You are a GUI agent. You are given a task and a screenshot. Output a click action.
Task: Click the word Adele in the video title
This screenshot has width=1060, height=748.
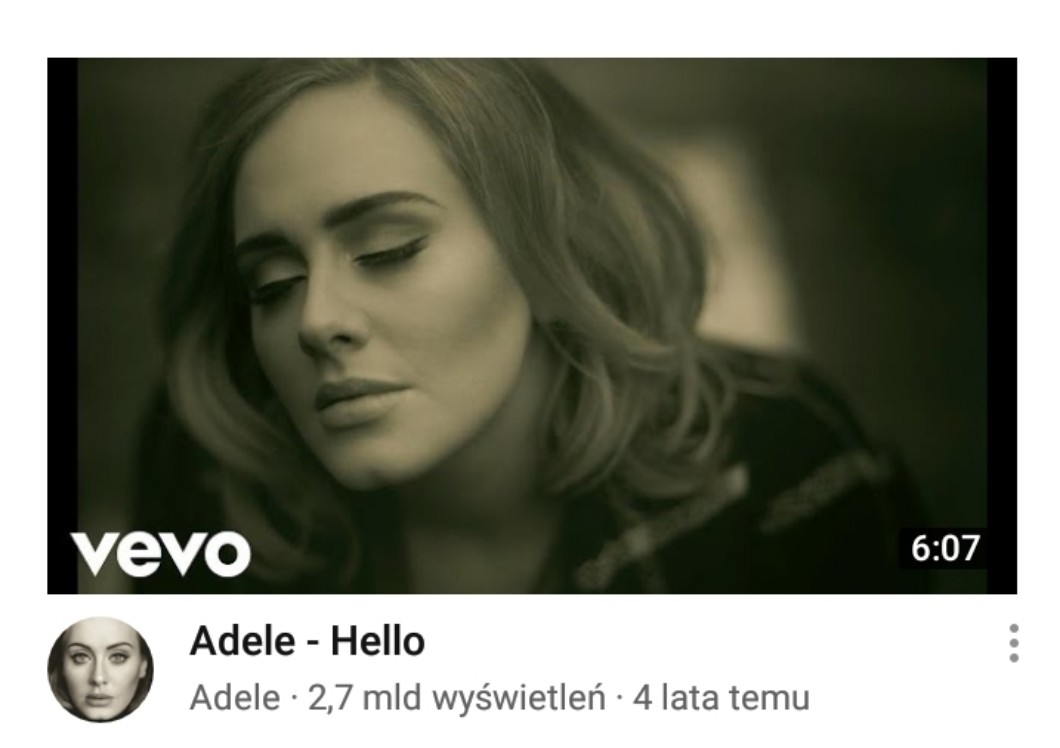(243, 641)
